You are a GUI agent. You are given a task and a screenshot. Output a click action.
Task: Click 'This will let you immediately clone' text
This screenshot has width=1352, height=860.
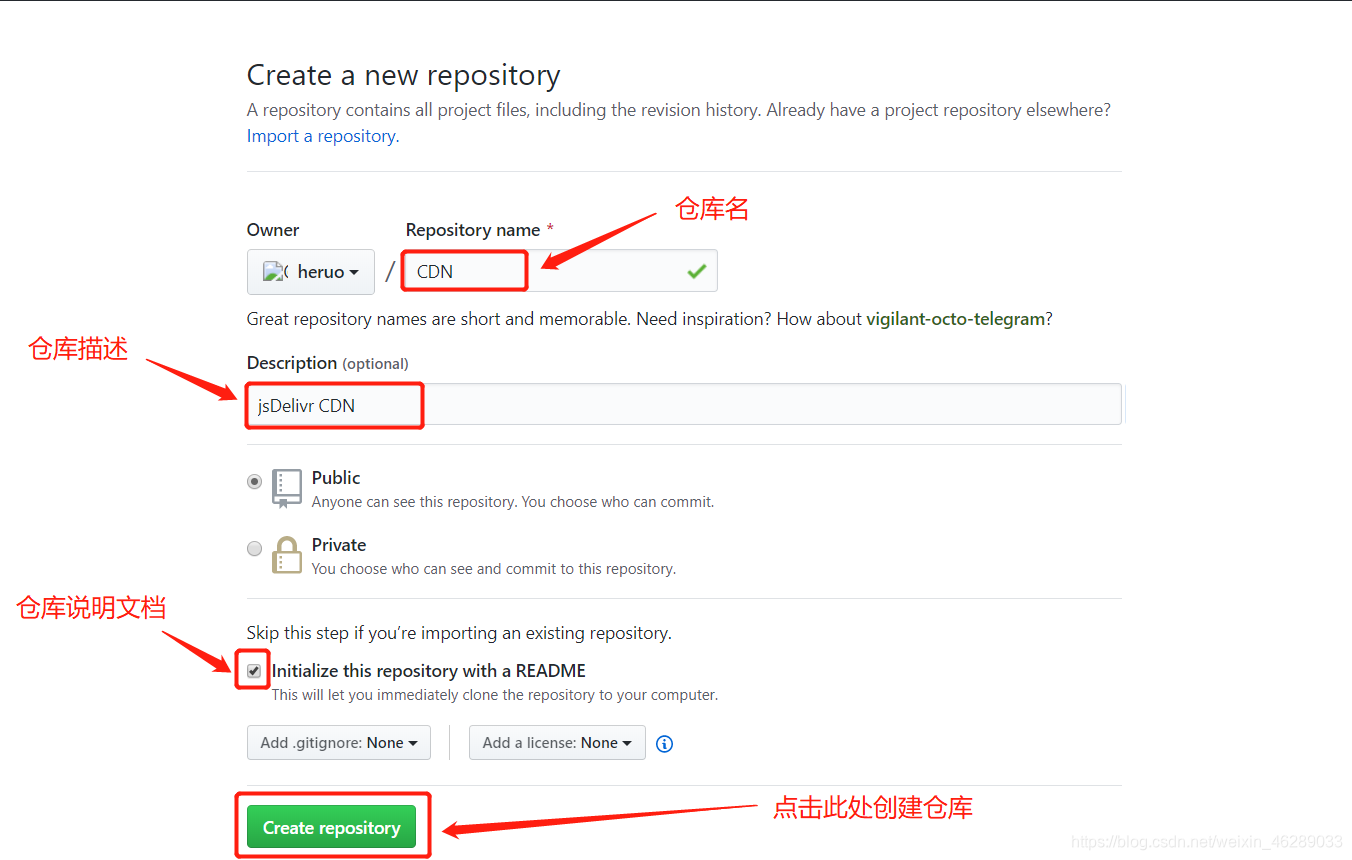point(495,695)
